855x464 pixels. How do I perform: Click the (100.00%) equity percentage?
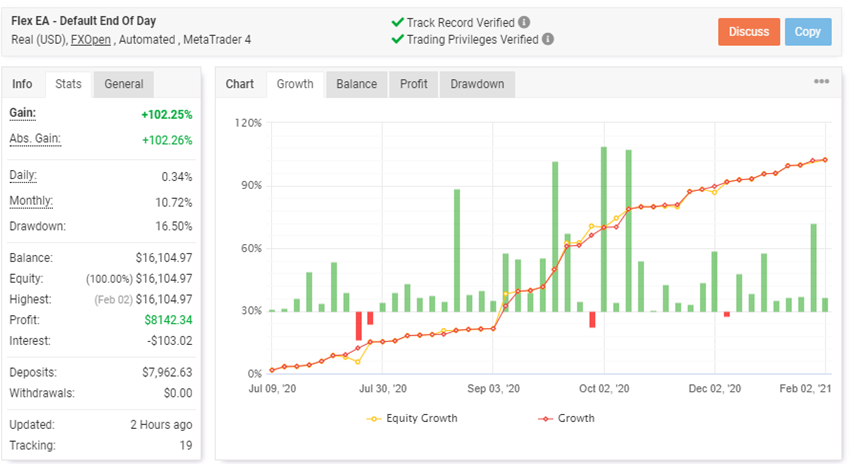pyautogui.click(x=109, y=279)
